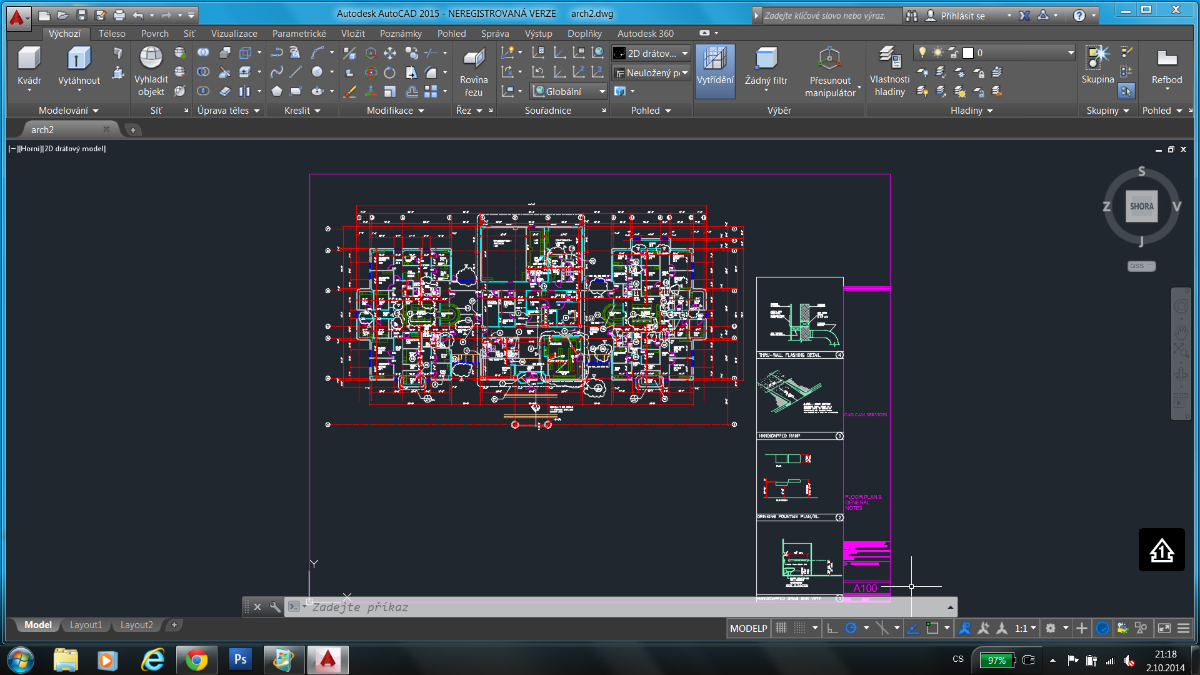Click the Přihlásit se sign-in button
The height and width of the screenshot is (675, 1200).
click(x=962, y=16)
